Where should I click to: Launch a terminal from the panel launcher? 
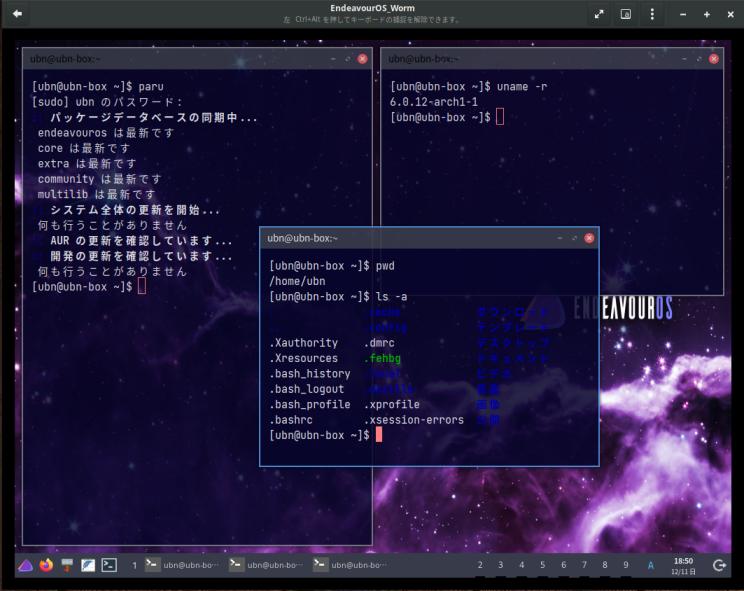109,565
